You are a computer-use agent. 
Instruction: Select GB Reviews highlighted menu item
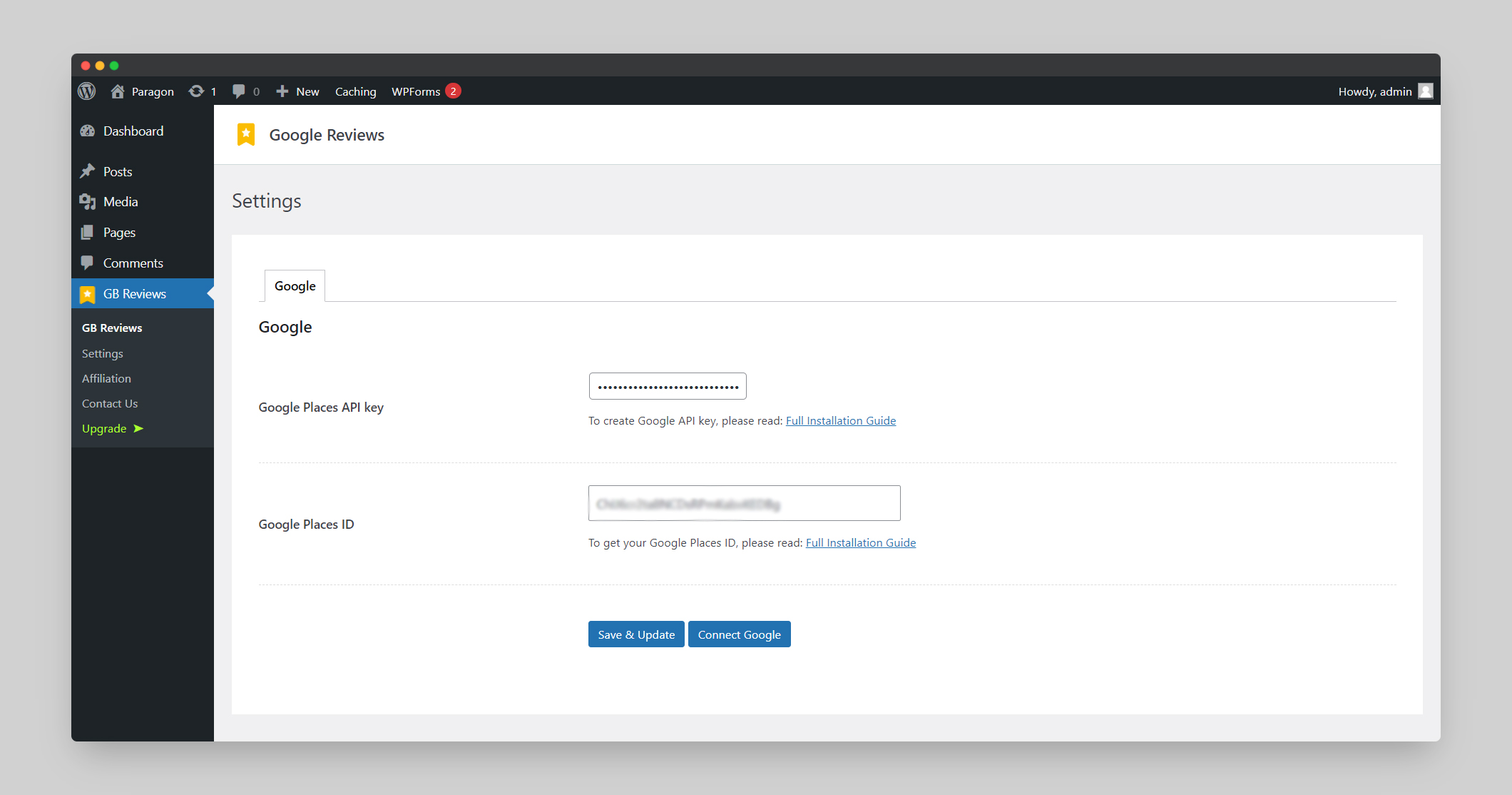(143, 293)
